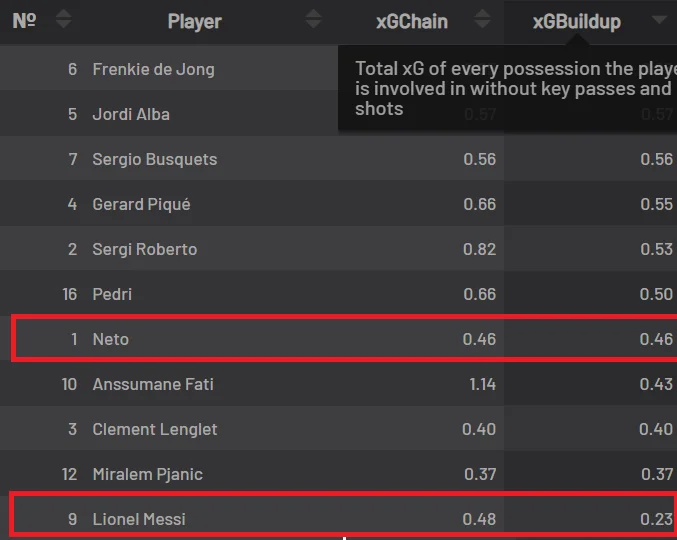
Task: Toggle the descending arrow beside xGBuildup
Action: coord(658,20)
